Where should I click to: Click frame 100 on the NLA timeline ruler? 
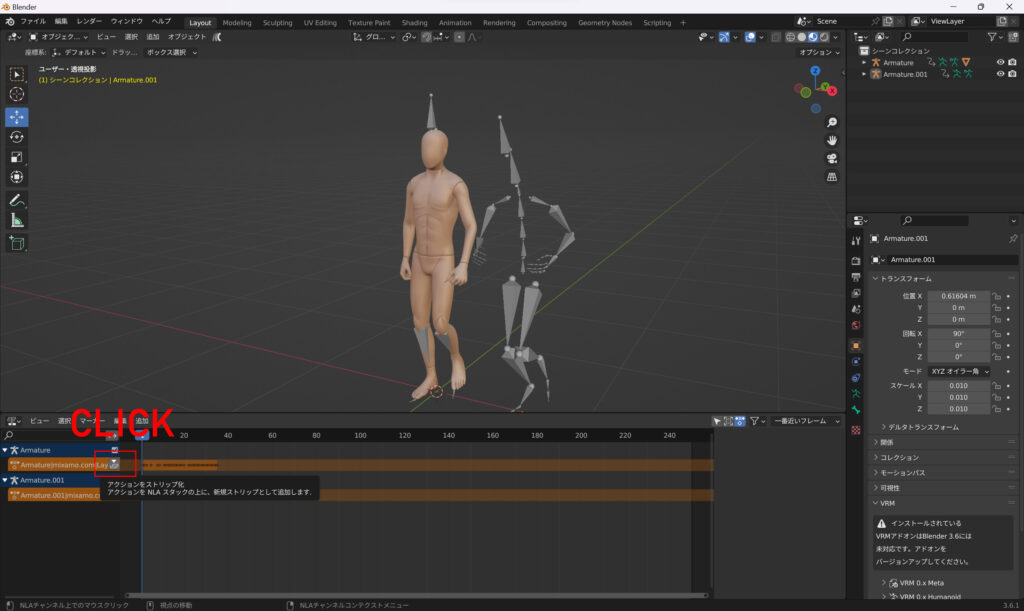(x=362, y=435)
